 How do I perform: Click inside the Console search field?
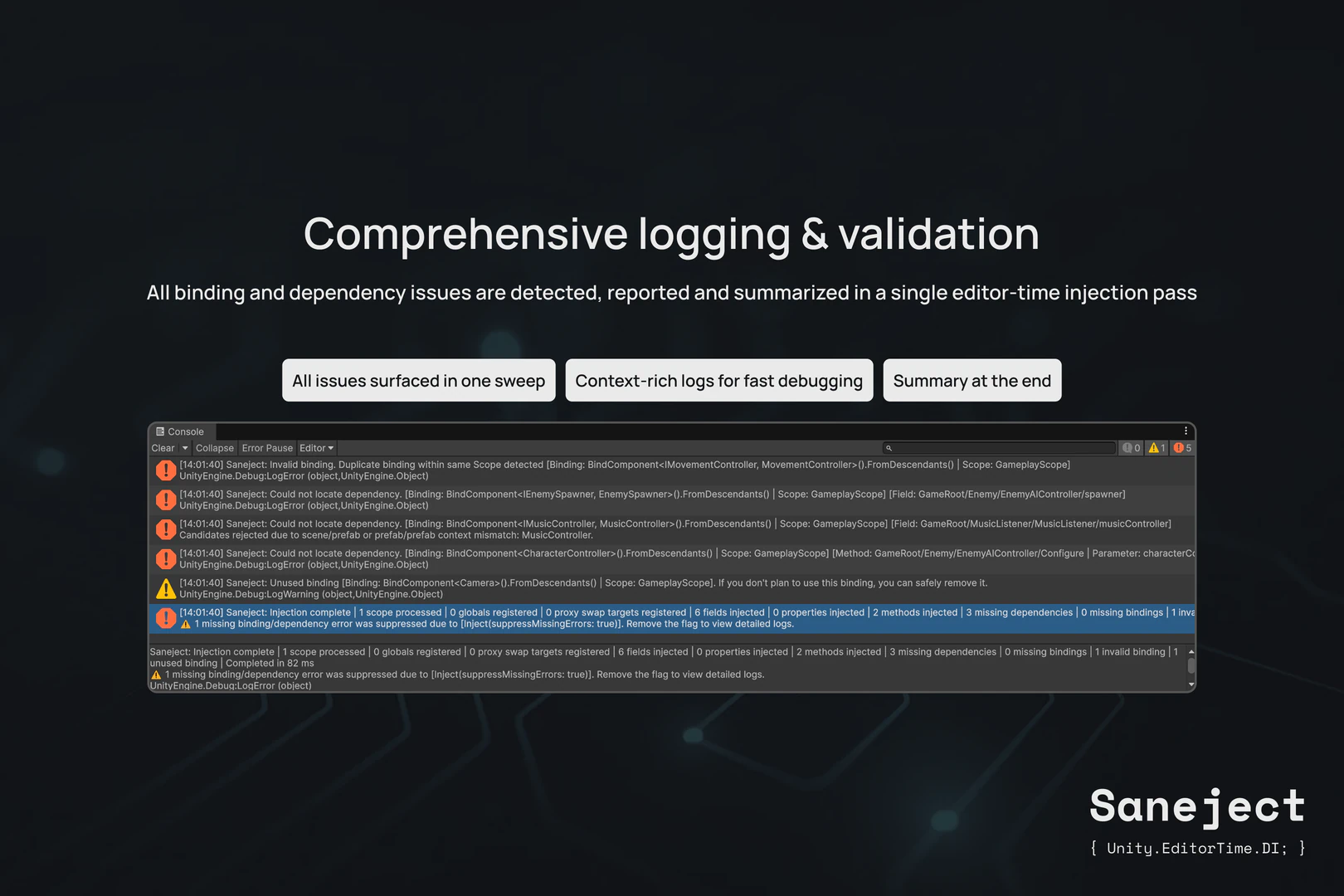click(996, 448)
